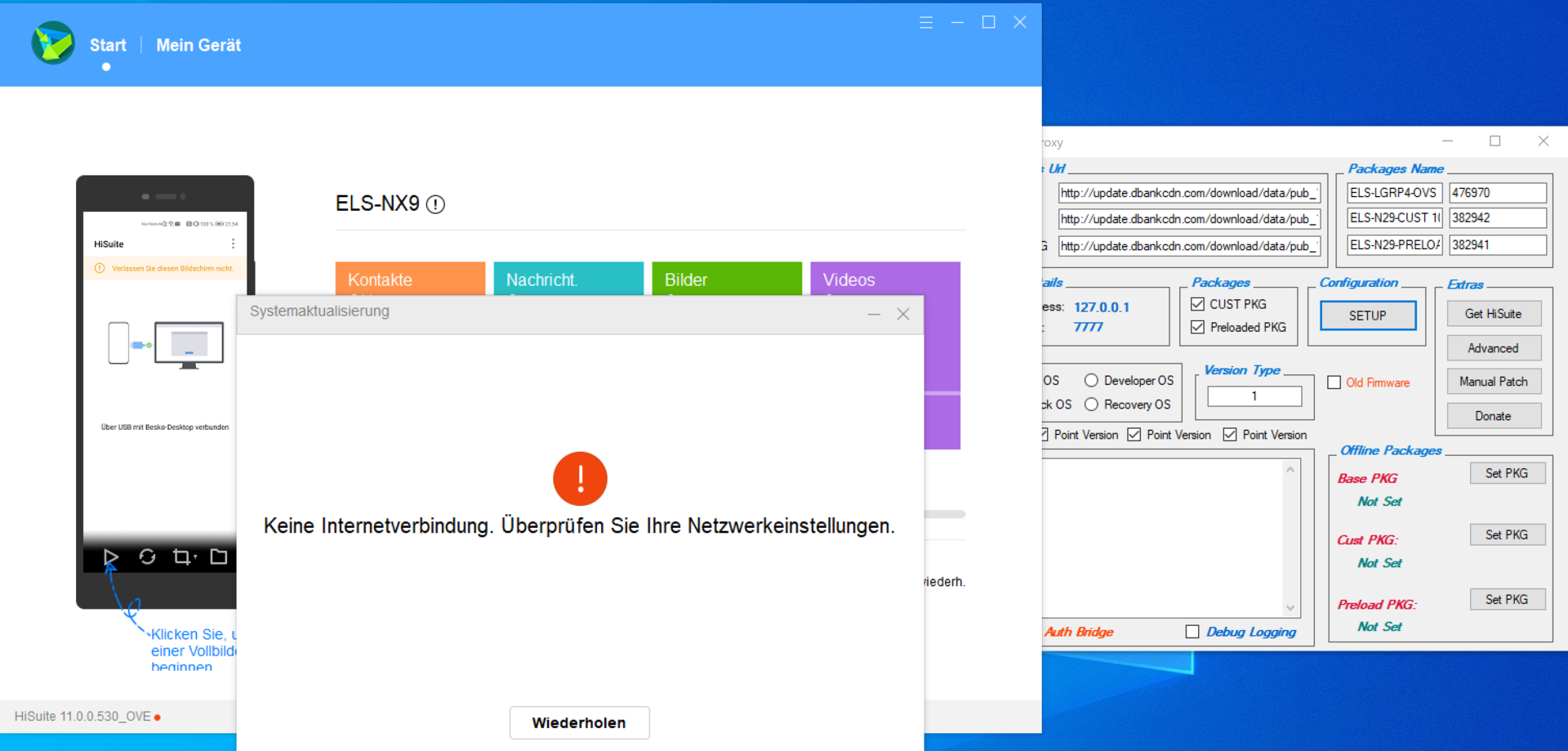Screen dimensions: 1568x751
Task: Click Set PKG for Preload PKG
Action: [1508, 599]
